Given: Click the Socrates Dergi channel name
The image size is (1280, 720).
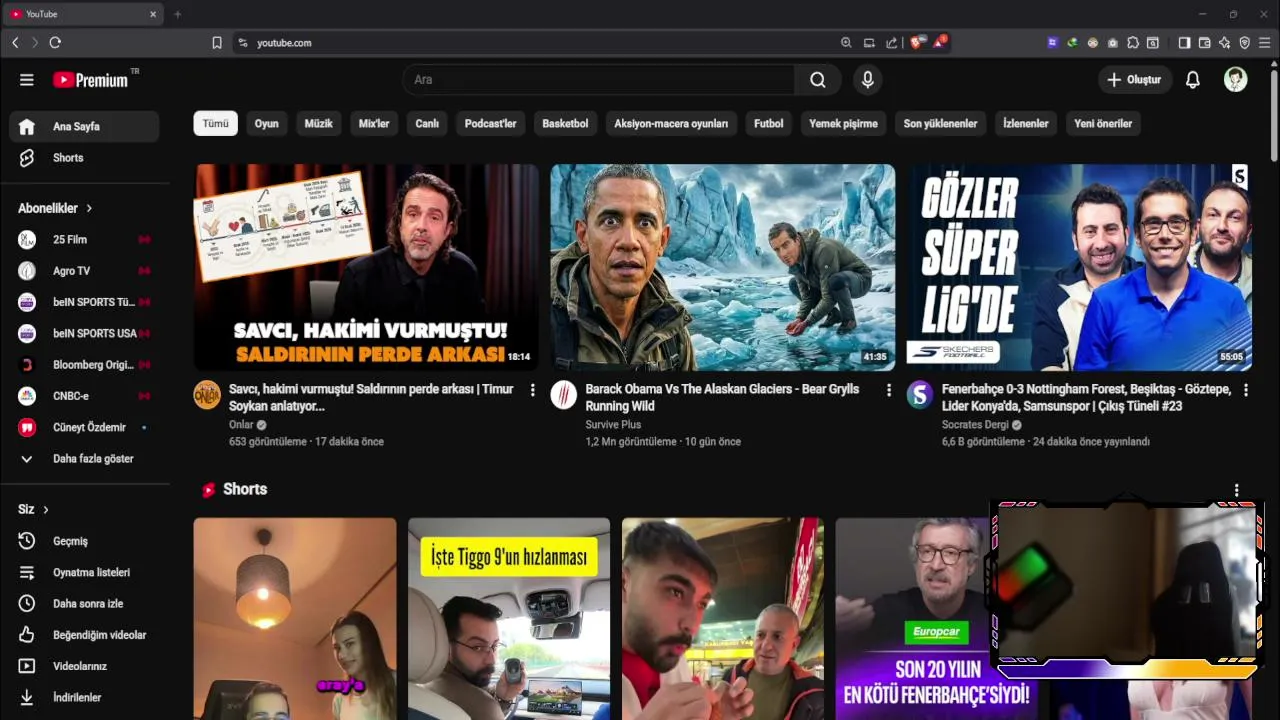Looking at the screenshot, I should pyautogui.click(x=975, y=425).
